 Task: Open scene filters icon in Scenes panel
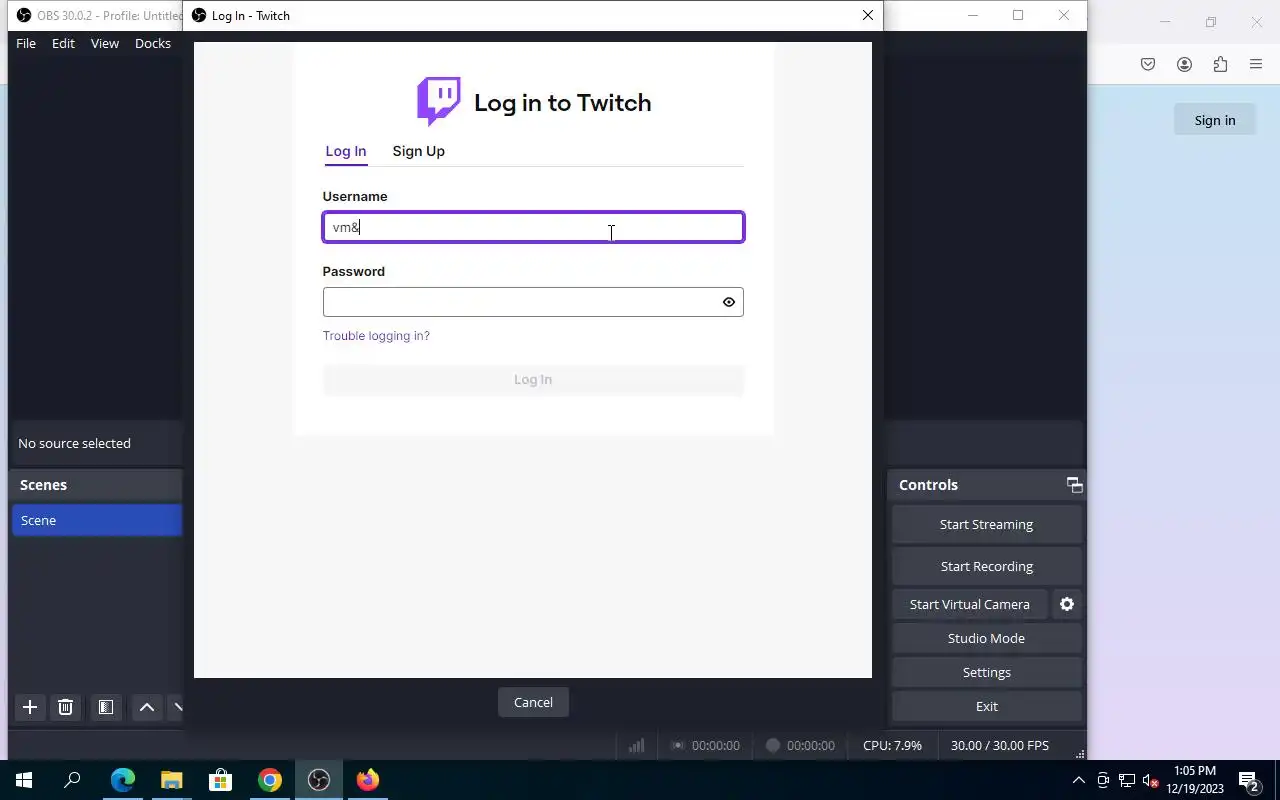tap(105, 707)
